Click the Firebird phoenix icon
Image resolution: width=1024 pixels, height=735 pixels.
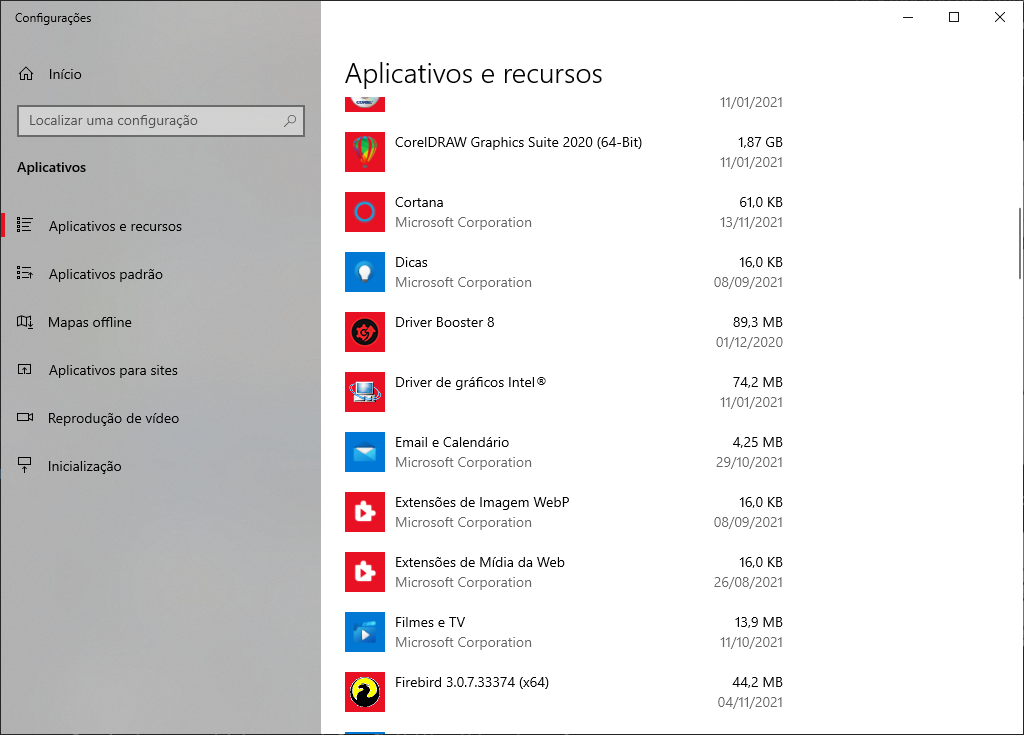click(x=364, y=693)
